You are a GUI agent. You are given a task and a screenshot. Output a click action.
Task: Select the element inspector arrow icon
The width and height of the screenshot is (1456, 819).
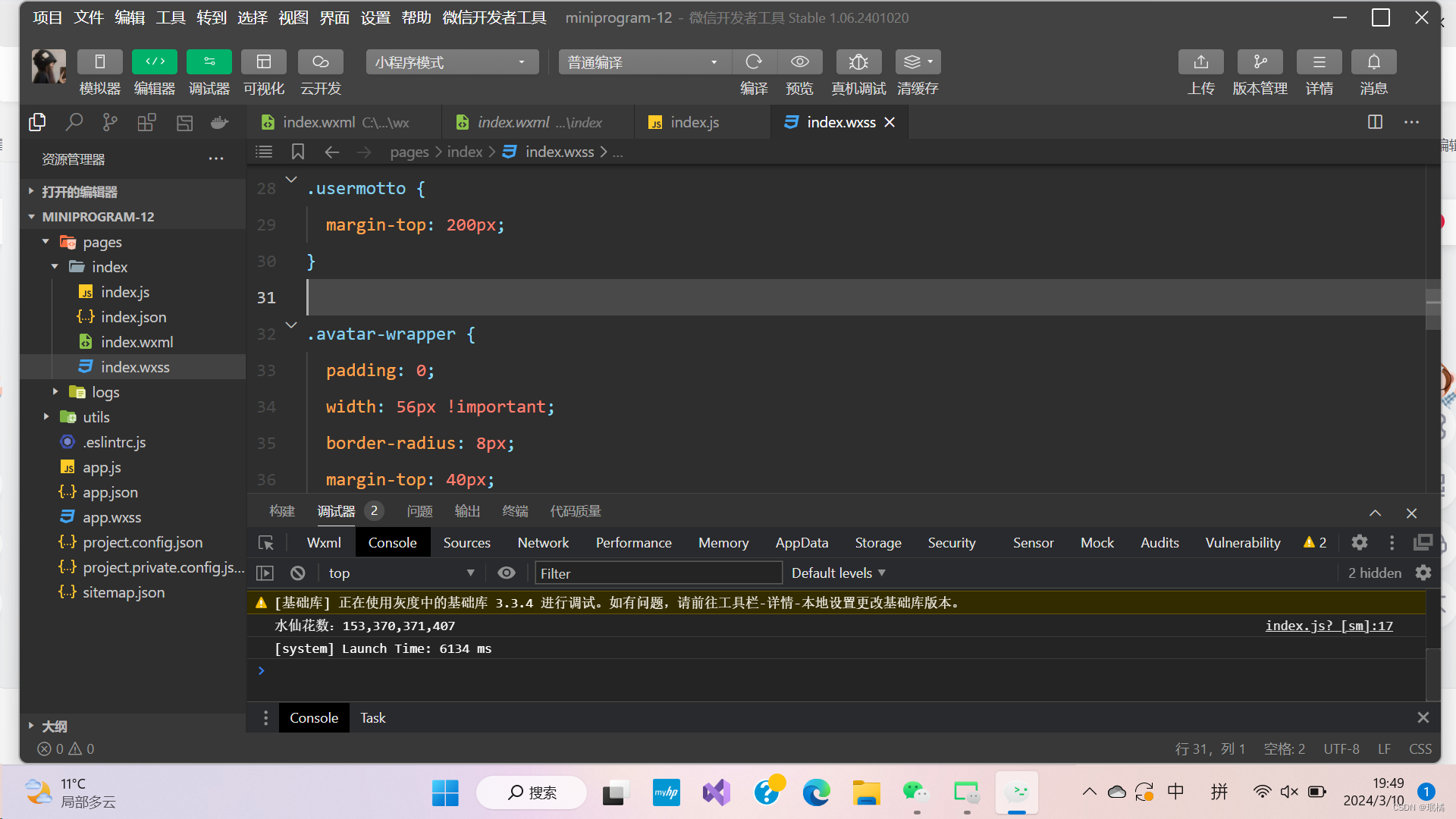[266, 543]
